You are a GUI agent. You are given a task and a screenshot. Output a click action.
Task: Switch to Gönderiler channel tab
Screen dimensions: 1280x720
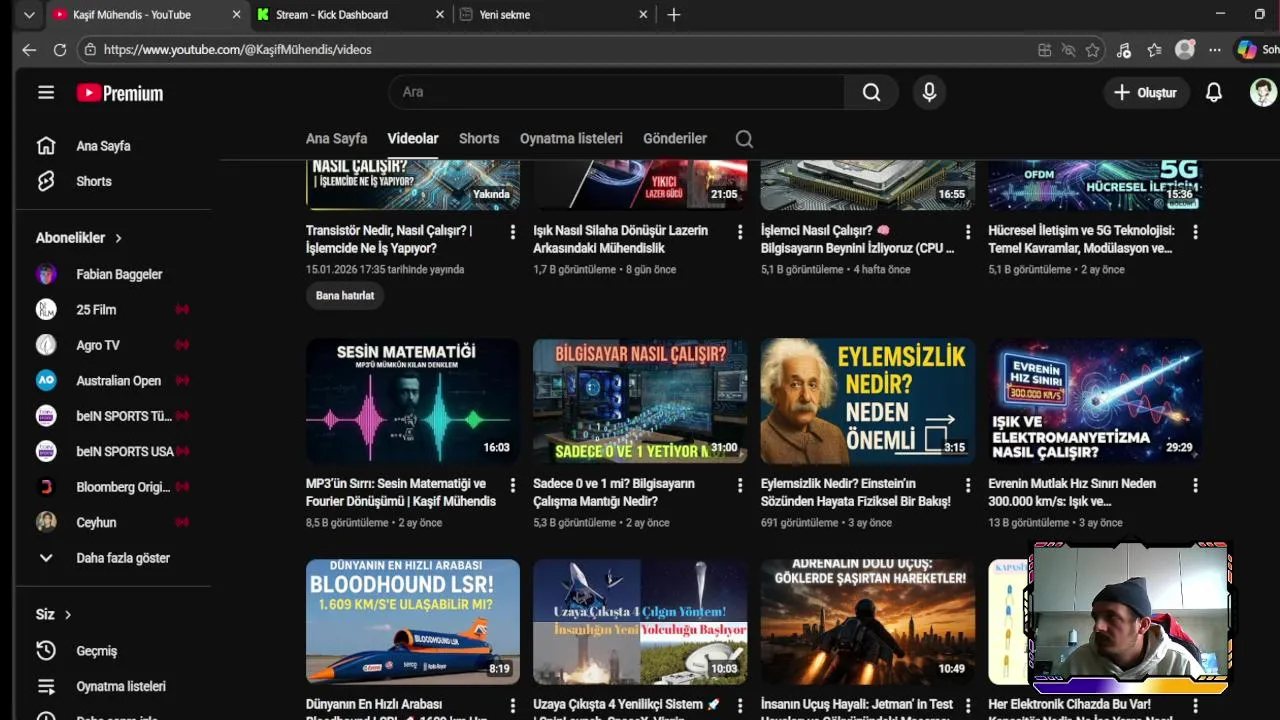coord(675,139)
